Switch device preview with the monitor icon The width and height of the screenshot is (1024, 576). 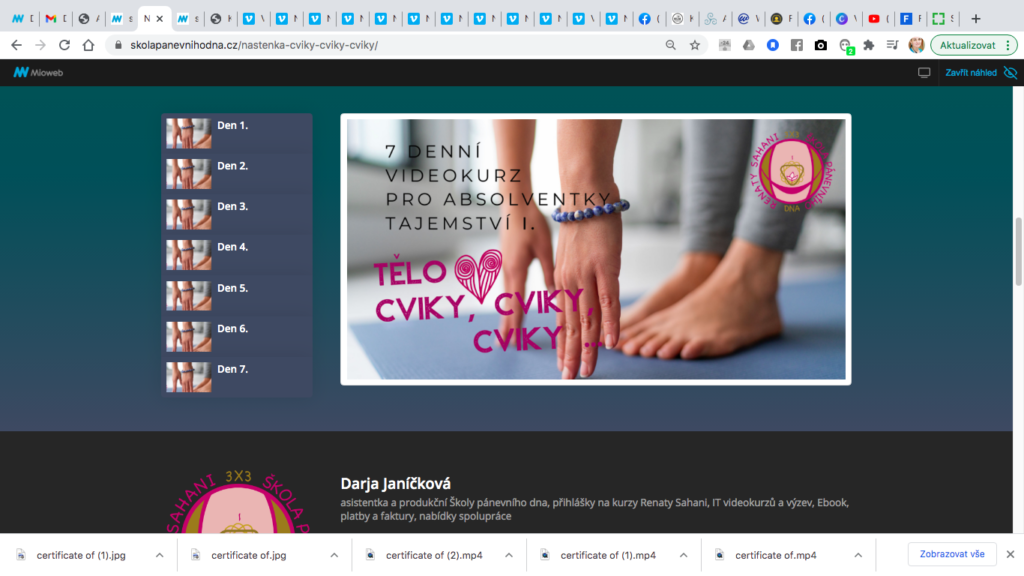[x=924, y=72]
